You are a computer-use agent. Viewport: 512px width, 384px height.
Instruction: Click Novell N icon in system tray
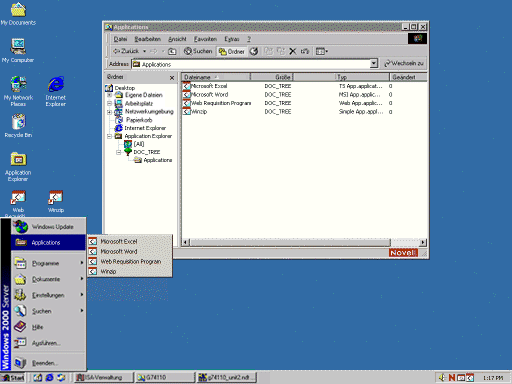tap(452, 378)
